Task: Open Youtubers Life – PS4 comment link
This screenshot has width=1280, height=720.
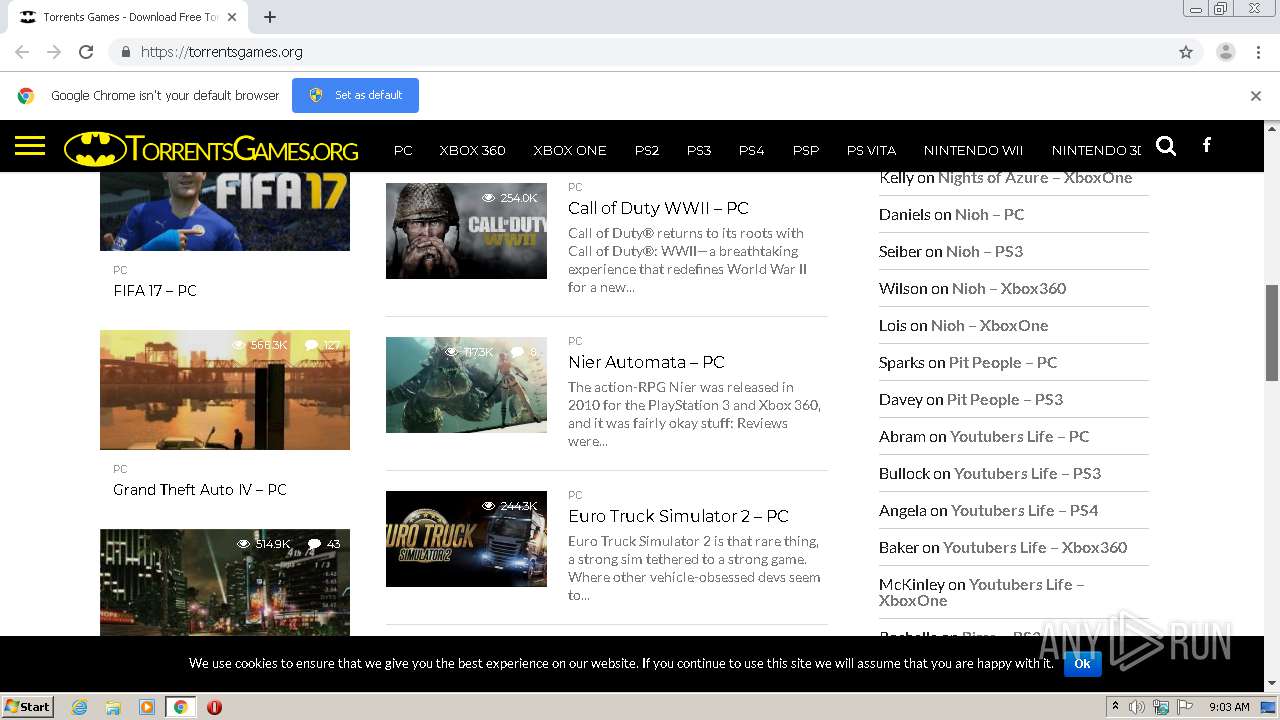Action: tap(1025, 510)
